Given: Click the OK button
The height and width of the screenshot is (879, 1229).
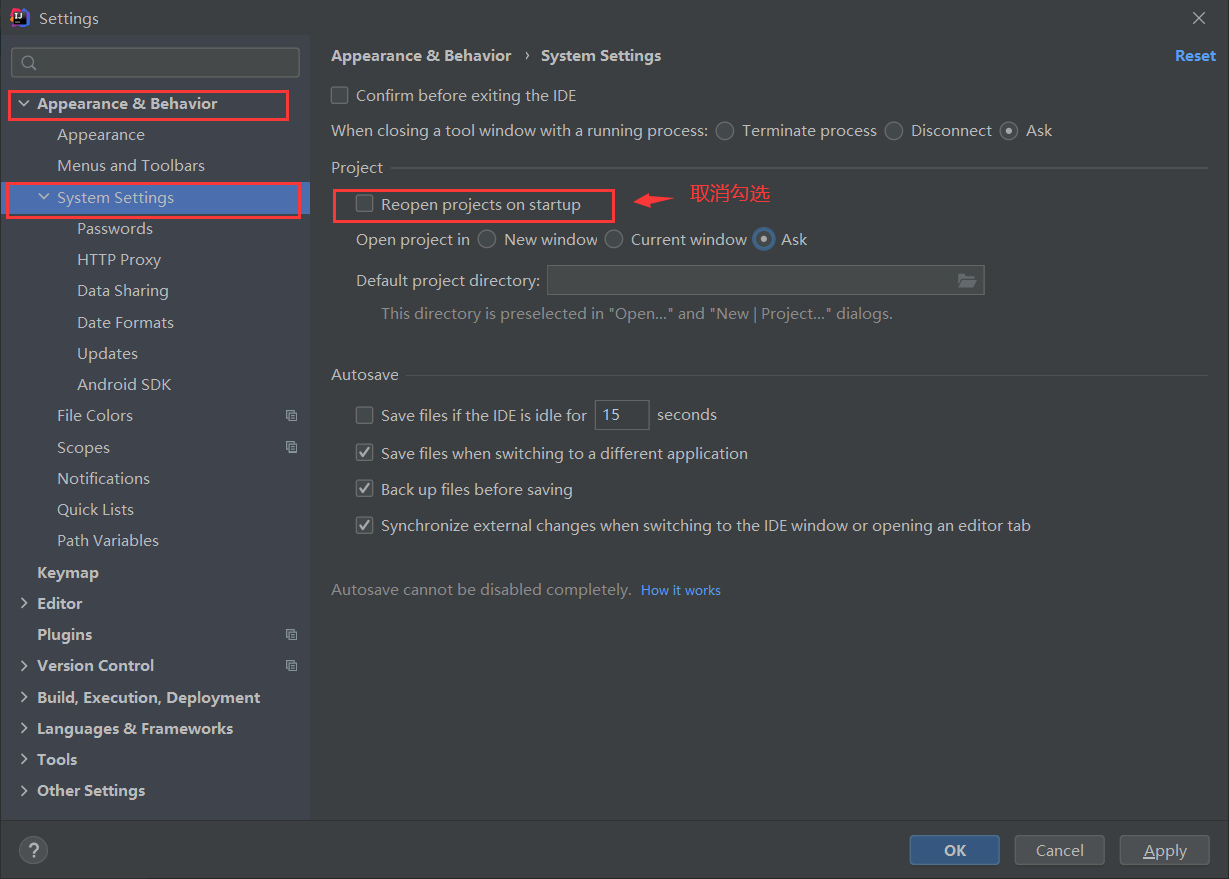Looking at the screenshot, I should coord(955,850).
